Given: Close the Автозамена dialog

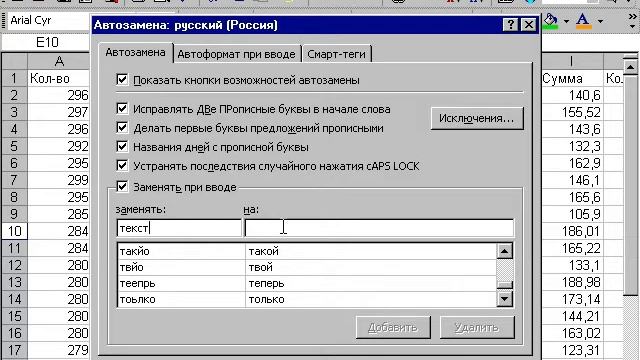Looking at the screenshot, I should [529, 25].
